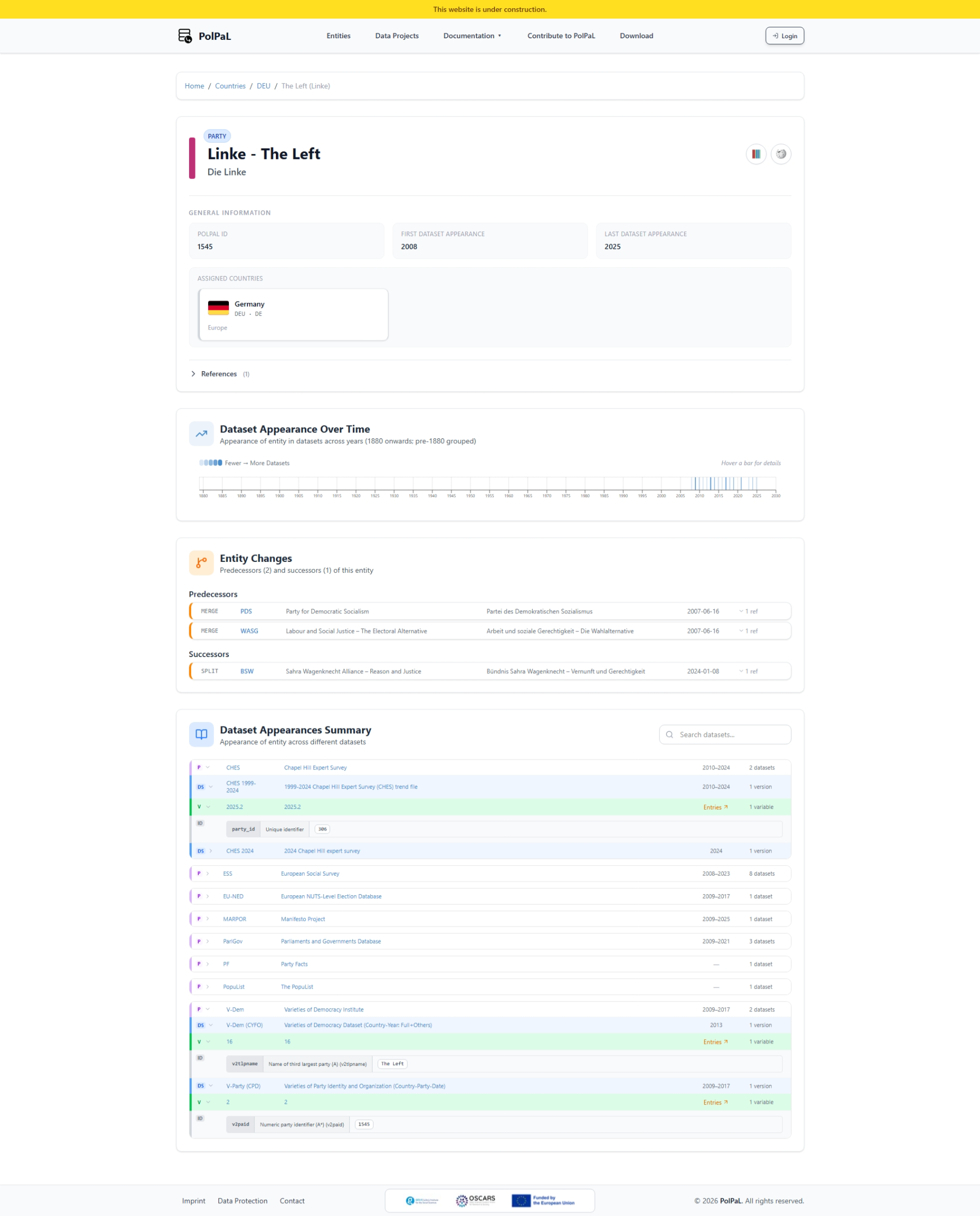
Task: Click the Funded by the European Union logo
Action: (543, 1200)
